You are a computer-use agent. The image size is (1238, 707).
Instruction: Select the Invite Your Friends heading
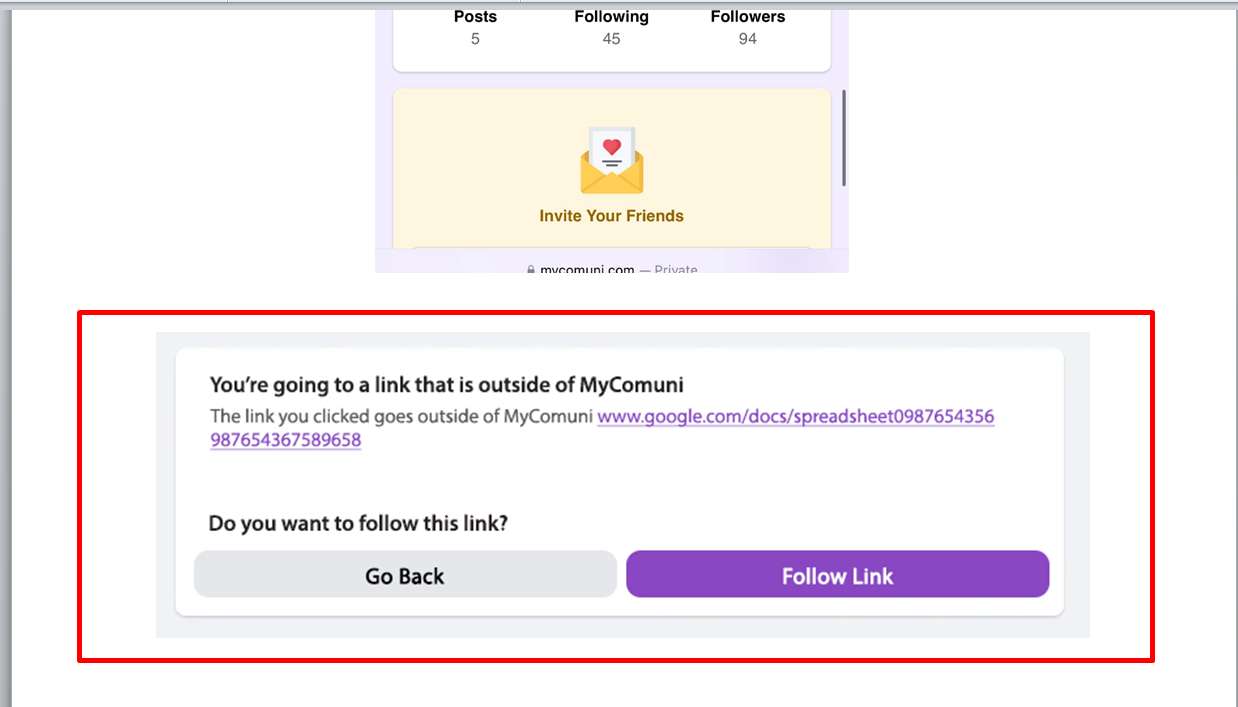coord(612,215)
